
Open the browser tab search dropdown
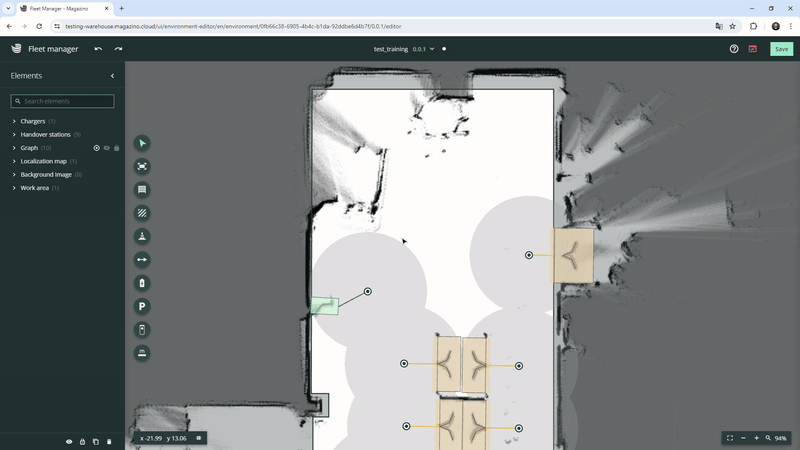pyautogui.click(x=8, y=9)
